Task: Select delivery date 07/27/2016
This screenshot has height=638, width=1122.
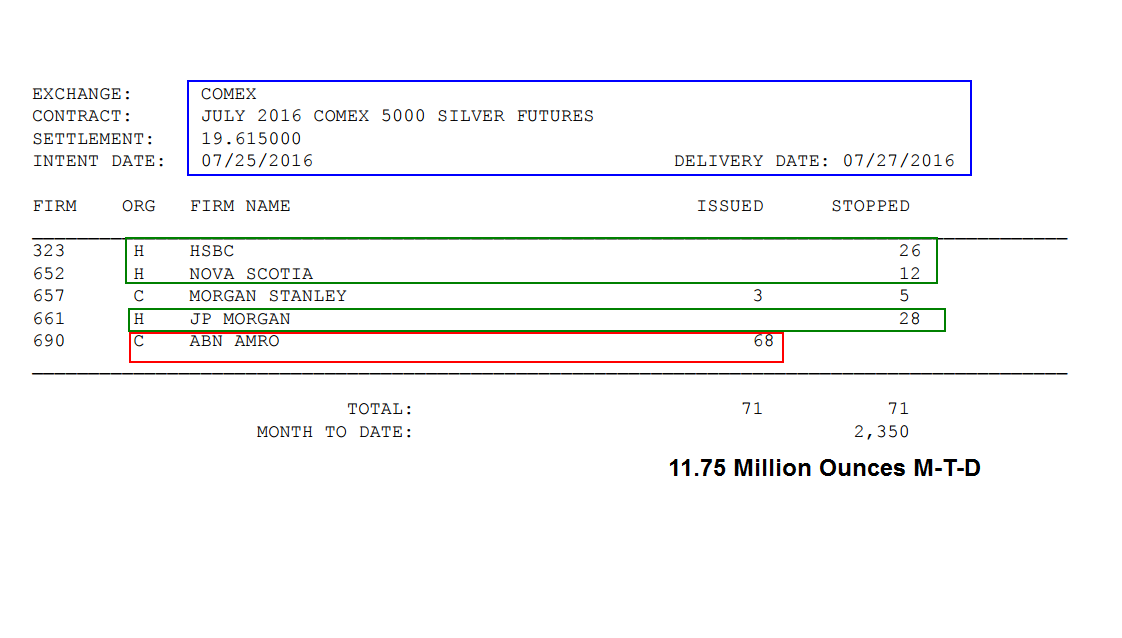Action: [899, 161]
